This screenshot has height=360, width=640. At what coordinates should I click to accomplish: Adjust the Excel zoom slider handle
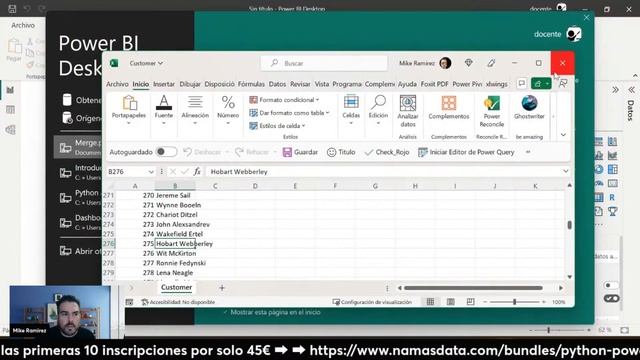click(x=514, y=302)
